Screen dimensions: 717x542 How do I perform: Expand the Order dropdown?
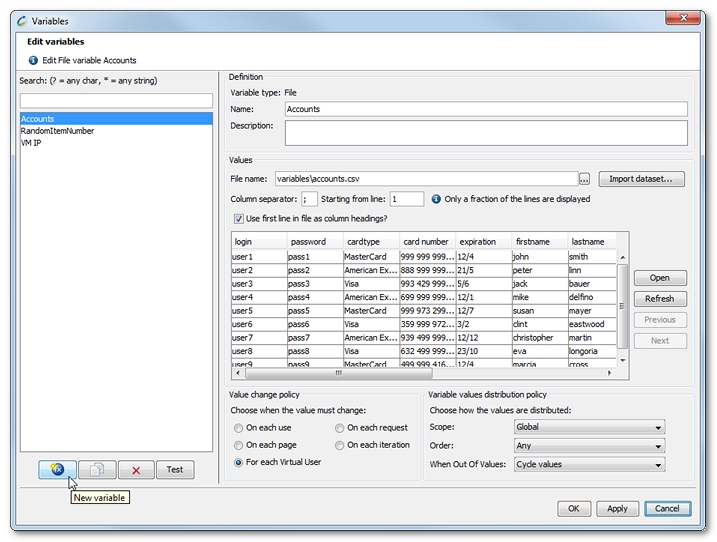[x=589, y=446]
